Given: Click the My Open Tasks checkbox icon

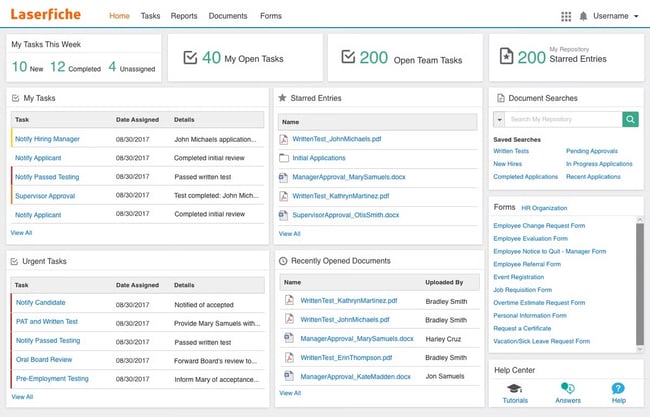Looking at the screenshot, I should click(190, 58).
